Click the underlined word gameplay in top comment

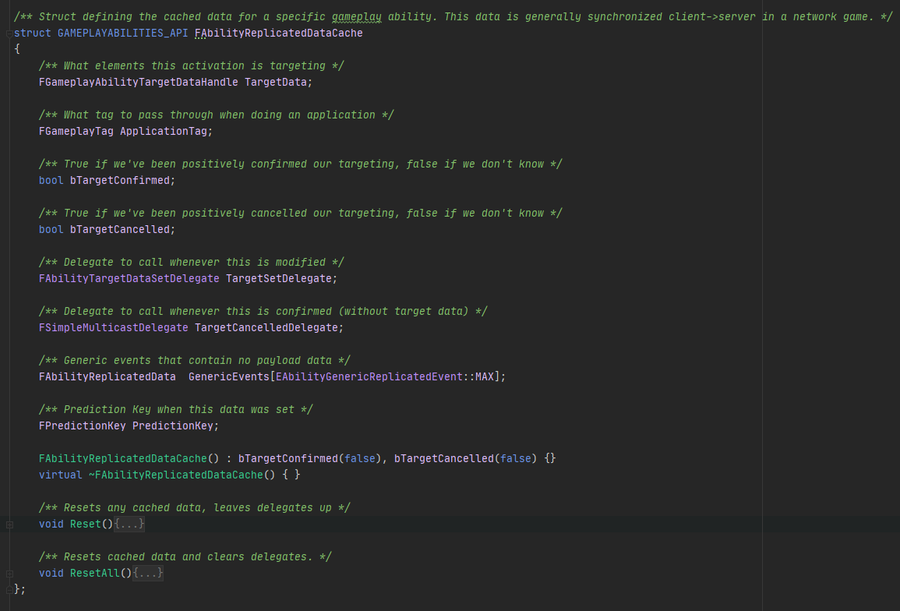click(356, 17)
